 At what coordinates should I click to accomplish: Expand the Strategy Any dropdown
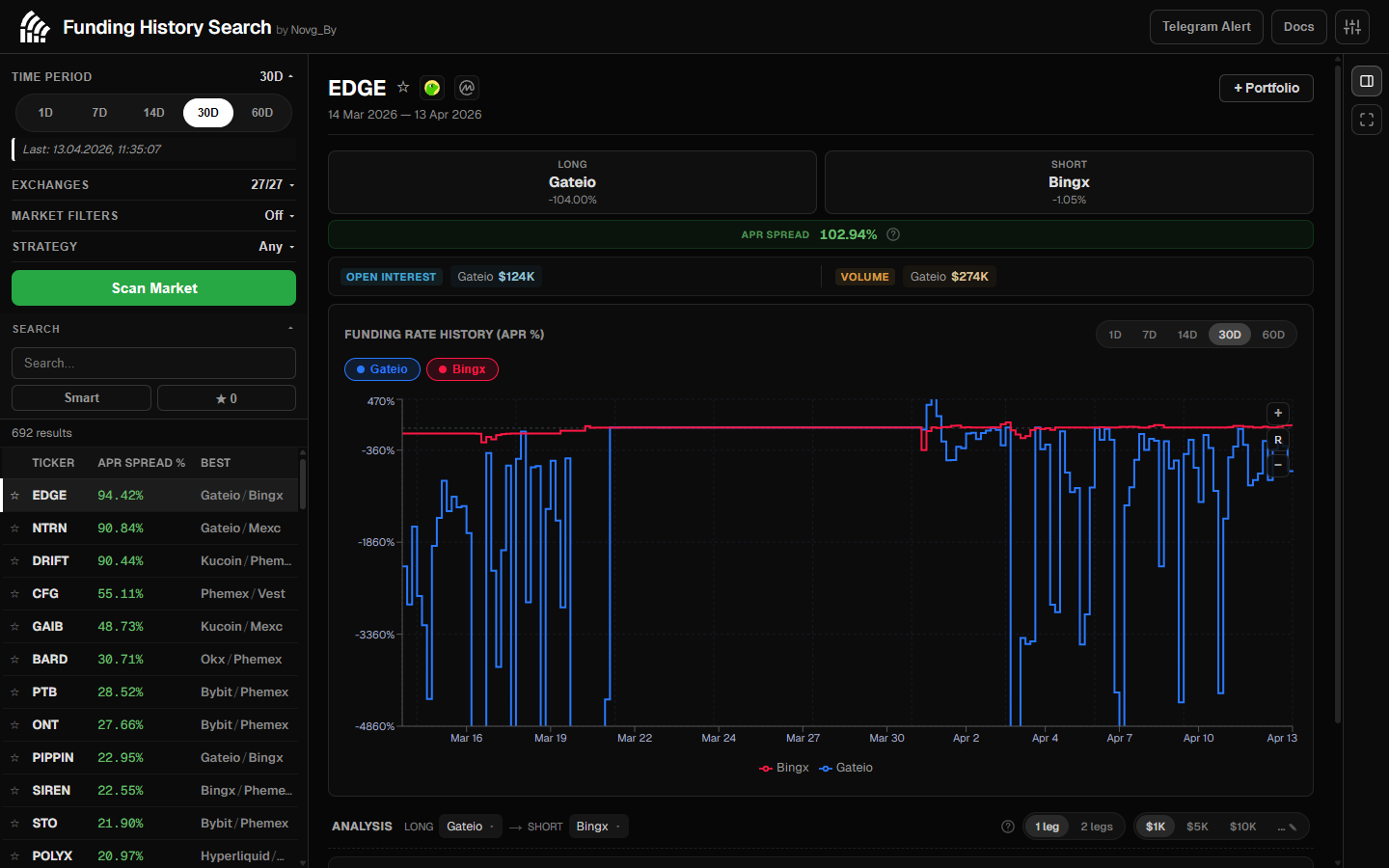(277, 246)
